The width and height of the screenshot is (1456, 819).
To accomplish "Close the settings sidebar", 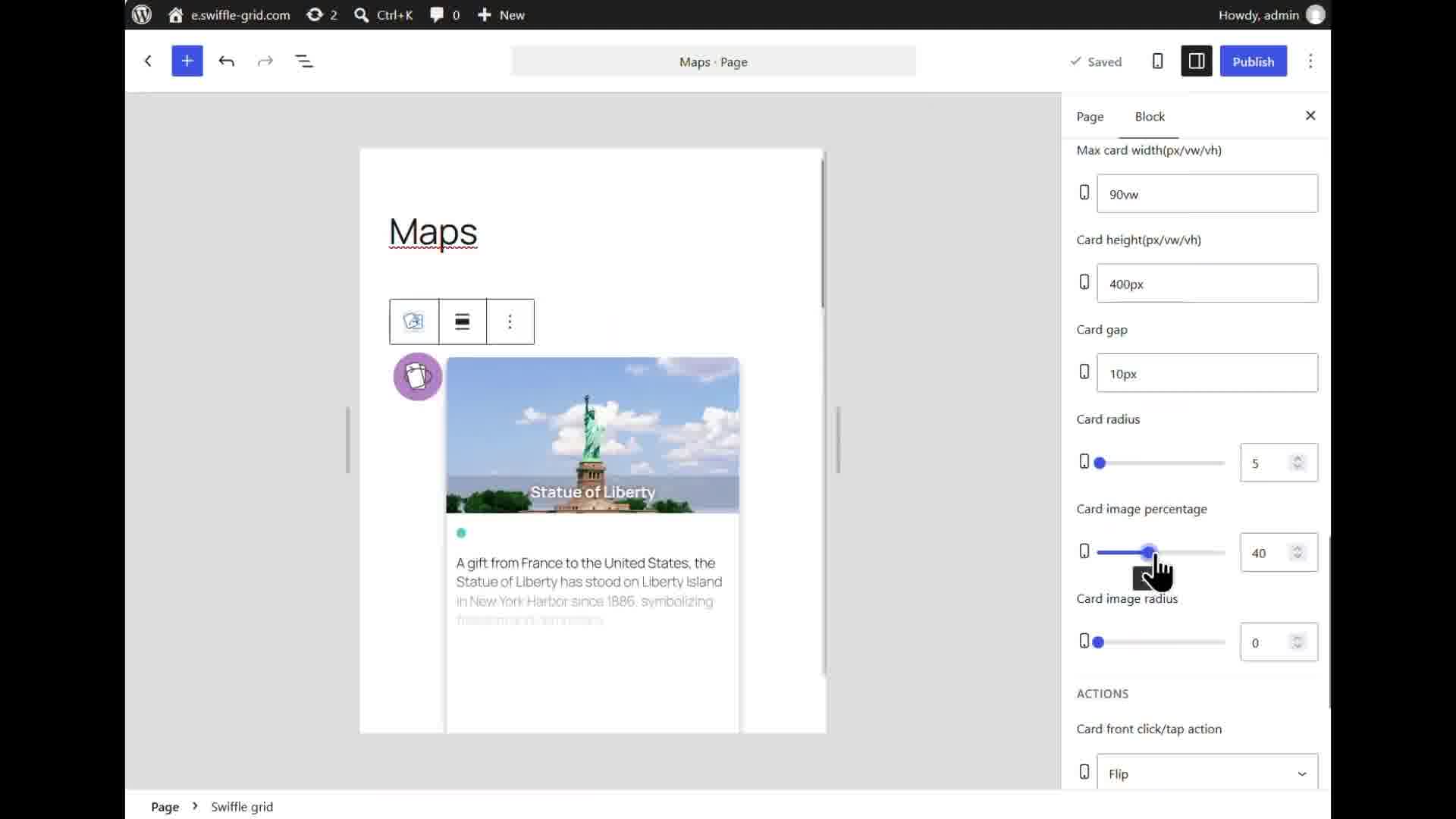I will pyautogui.click(x=1310, y=115).
